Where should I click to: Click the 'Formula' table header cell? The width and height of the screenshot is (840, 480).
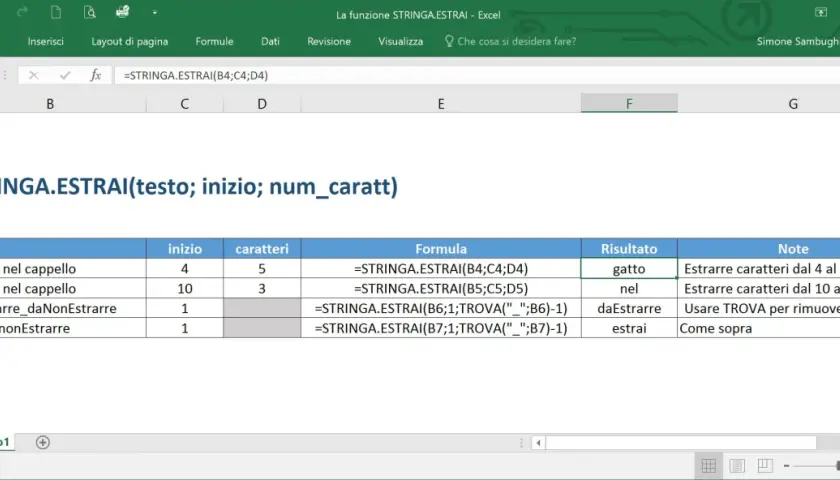click(x=441, y=249)
